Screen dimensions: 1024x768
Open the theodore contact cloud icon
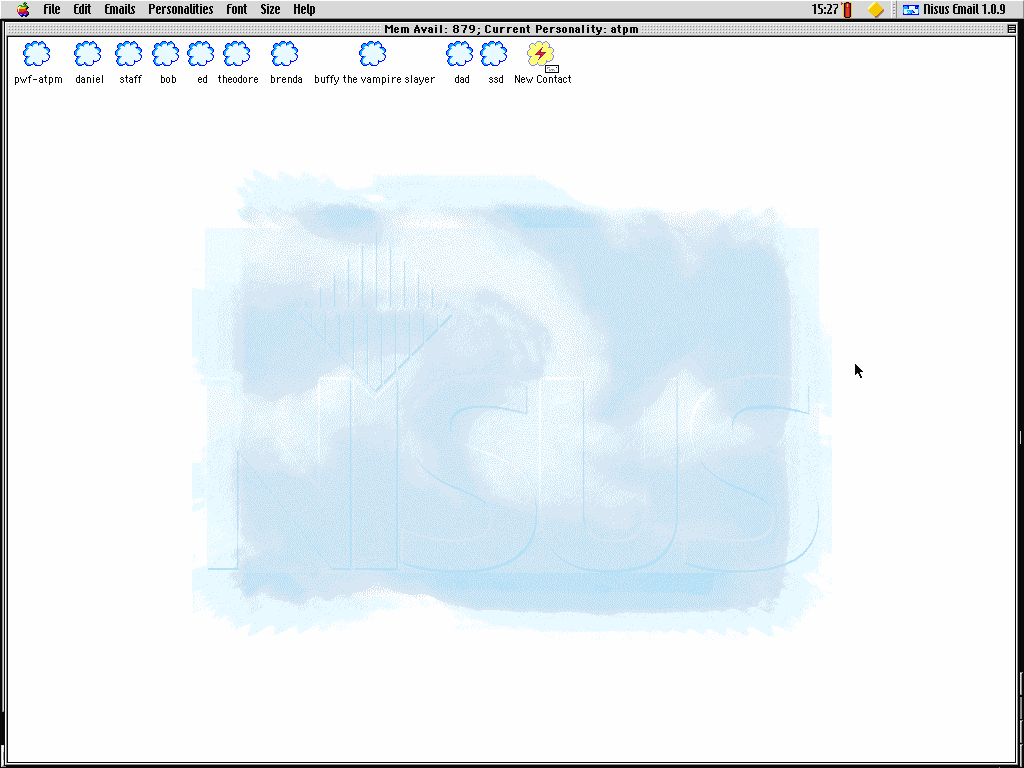click(x=236, y=54)
